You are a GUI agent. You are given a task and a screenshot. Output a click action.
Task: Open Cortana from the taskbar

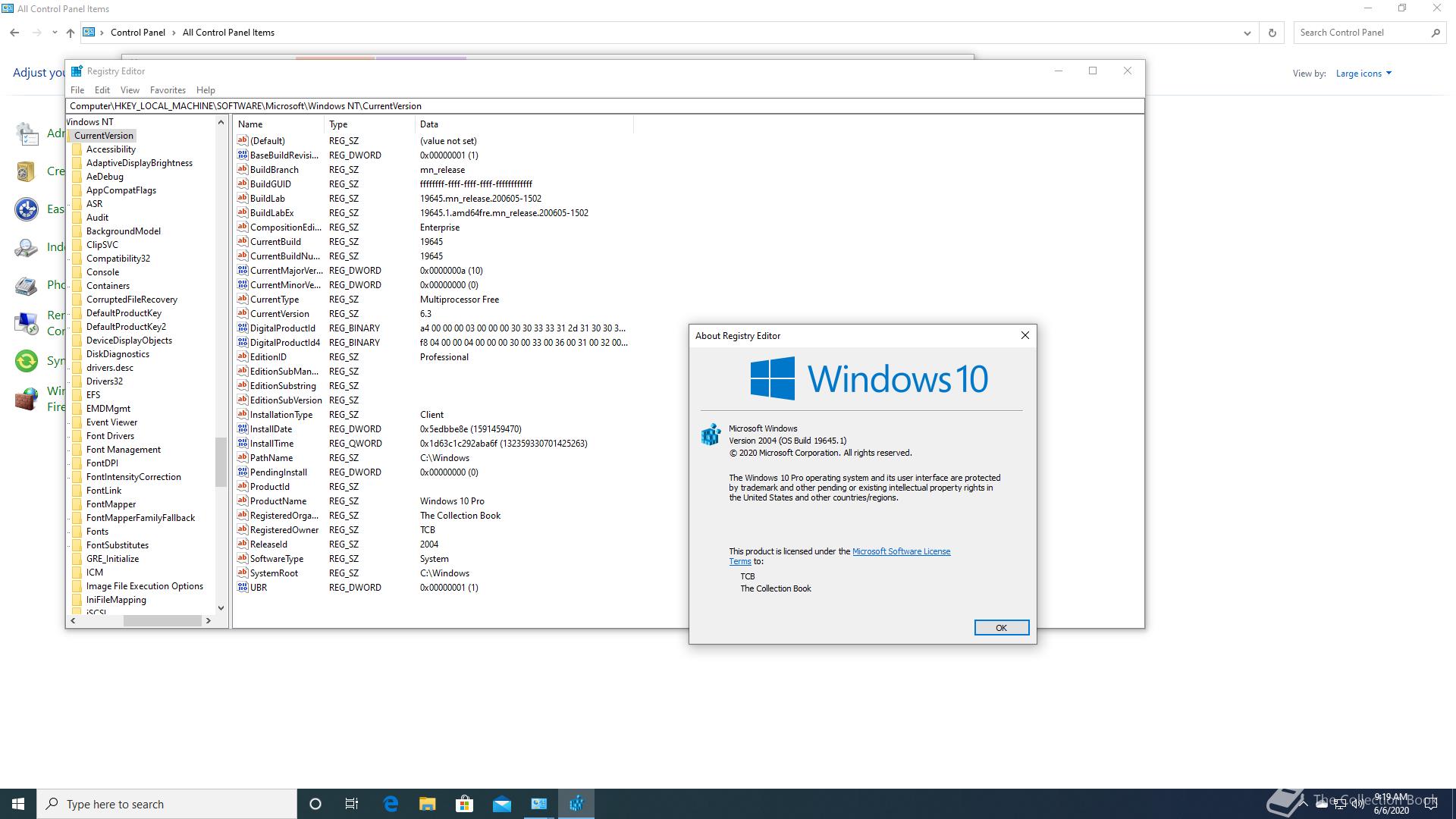(x=315, y=804)
